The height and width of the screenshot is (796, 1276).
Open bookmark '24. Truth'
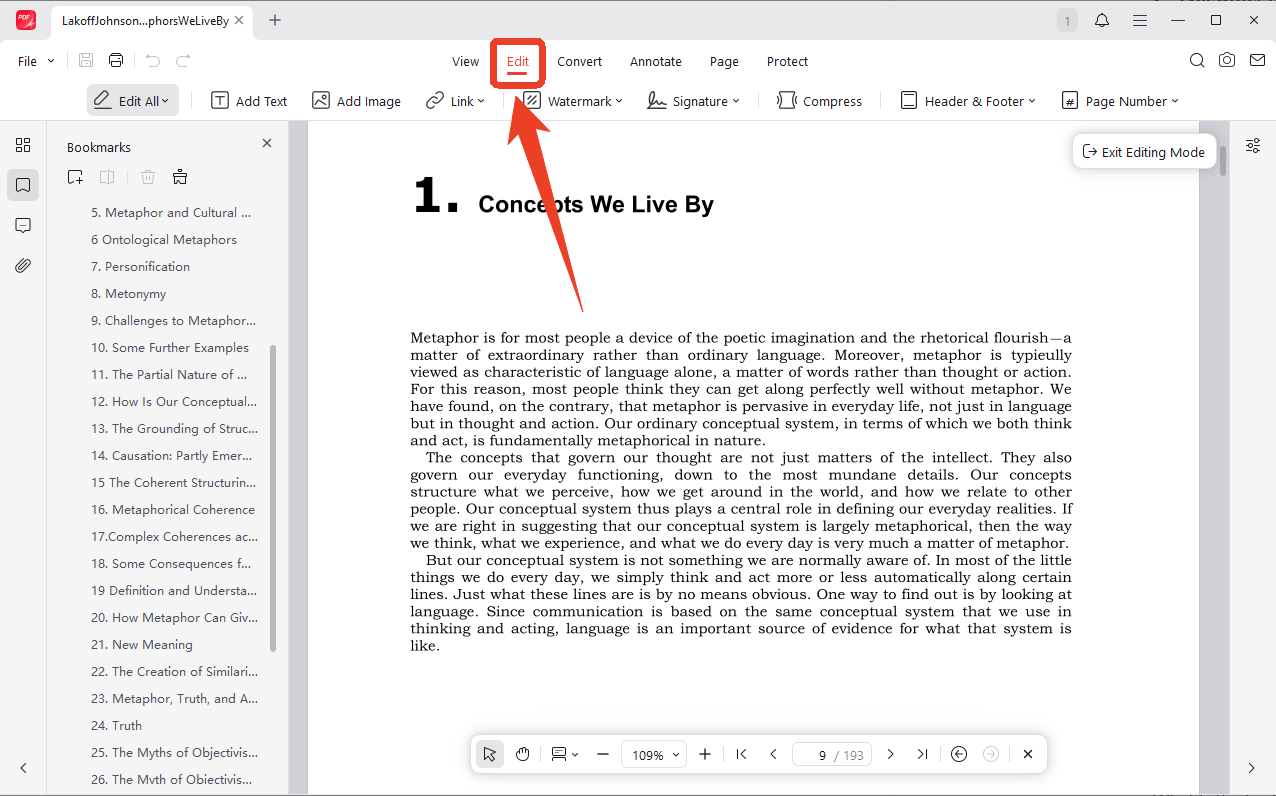click(116, 726)
